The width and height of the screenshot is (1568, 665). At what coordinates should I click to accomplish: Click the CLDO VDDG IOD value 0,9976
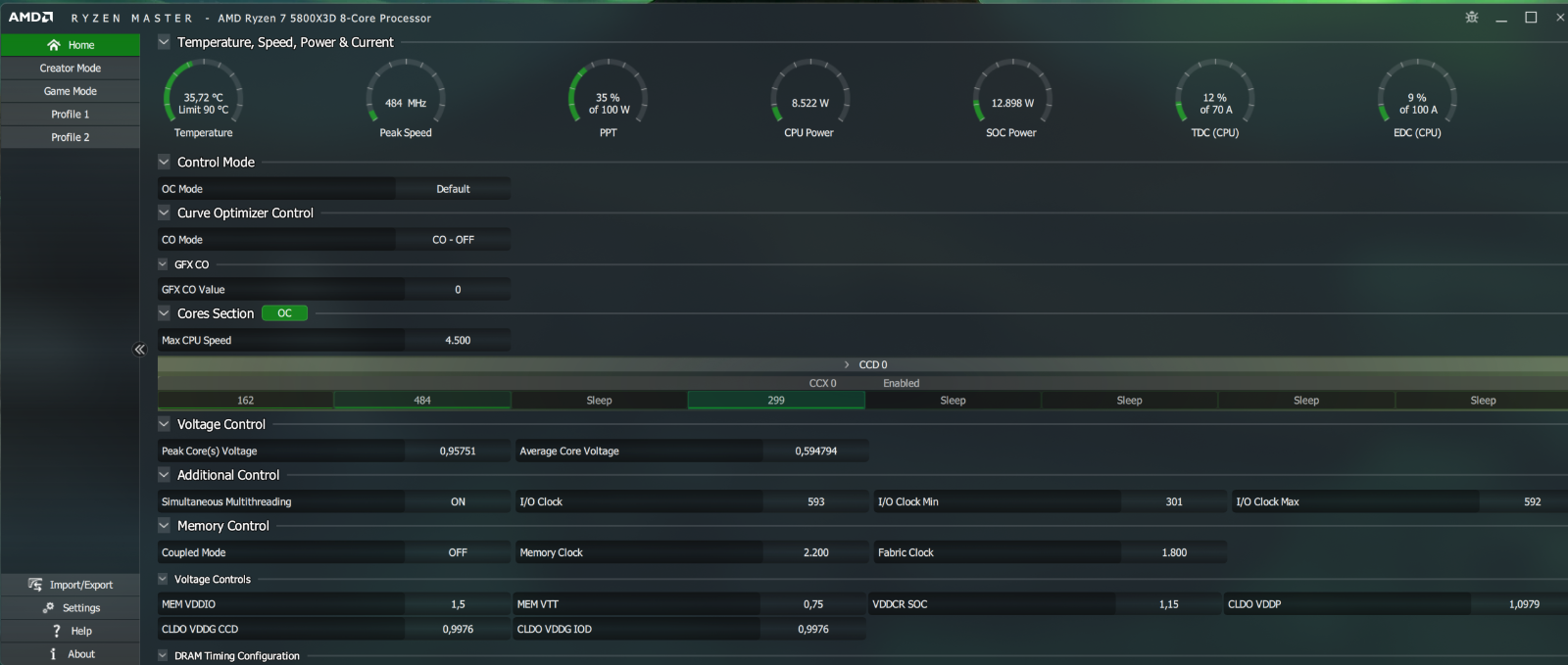812,630
